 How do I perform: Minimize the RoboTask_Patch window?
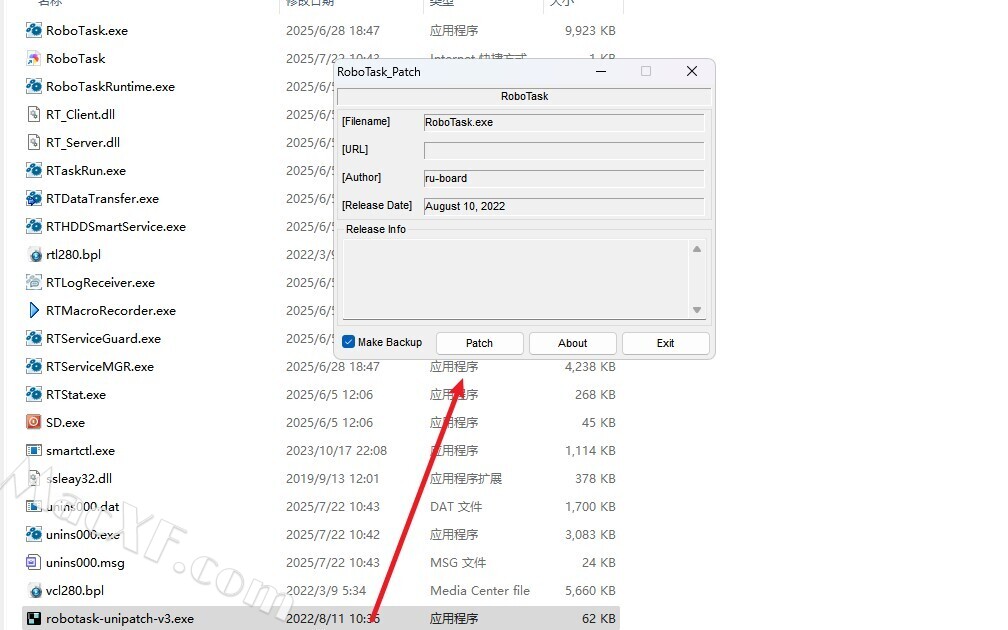(x=601, y=71)
